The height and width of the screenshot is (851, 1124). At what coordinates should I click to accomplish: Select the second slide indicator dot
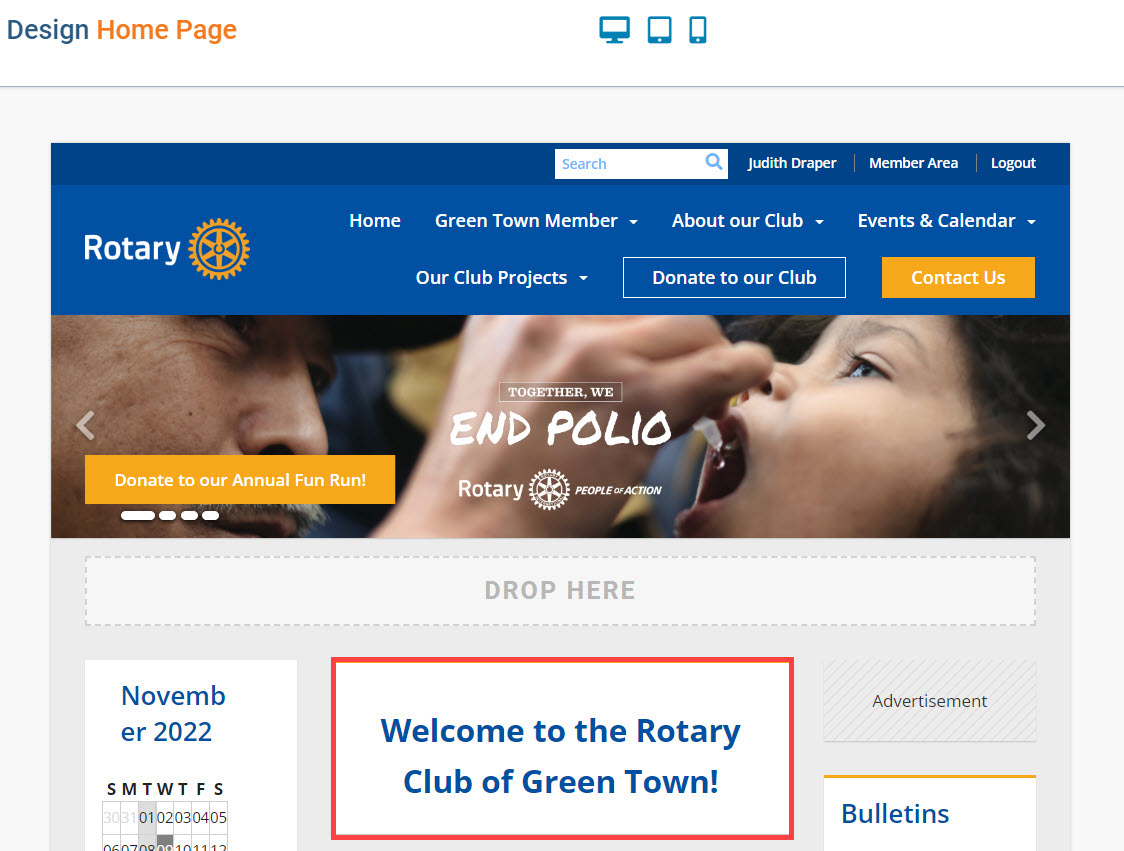tap(168, 515)
